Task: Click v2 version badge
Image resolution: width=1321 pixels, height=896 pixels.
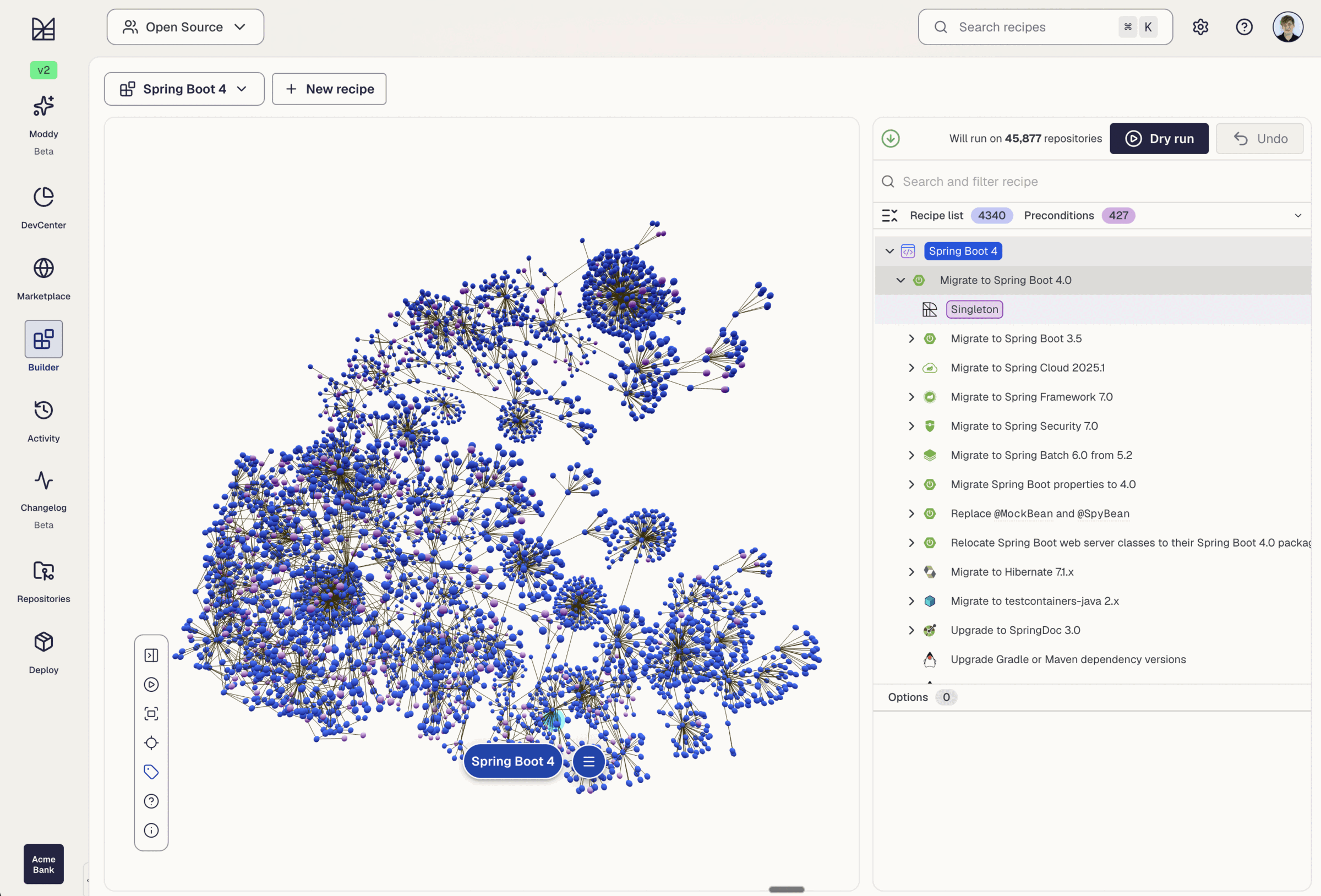Action: point(43,70)
